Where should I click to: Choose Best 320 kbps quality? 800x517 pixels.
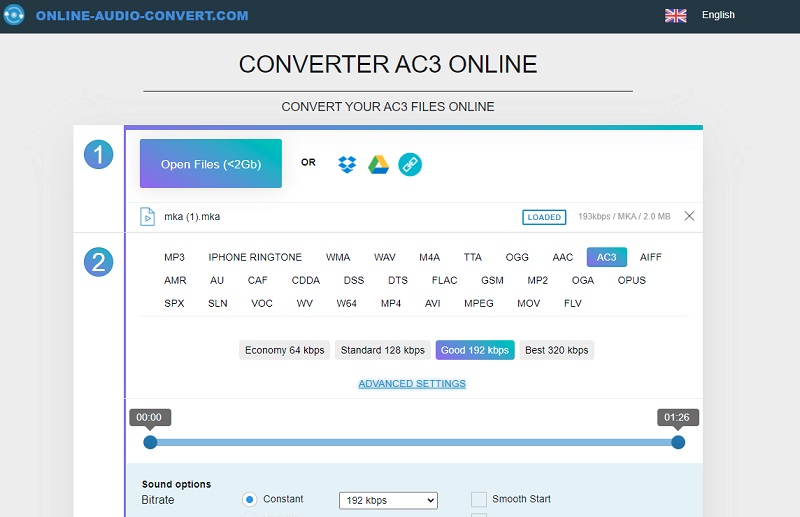pyautogui.click(x=557, y=350)
